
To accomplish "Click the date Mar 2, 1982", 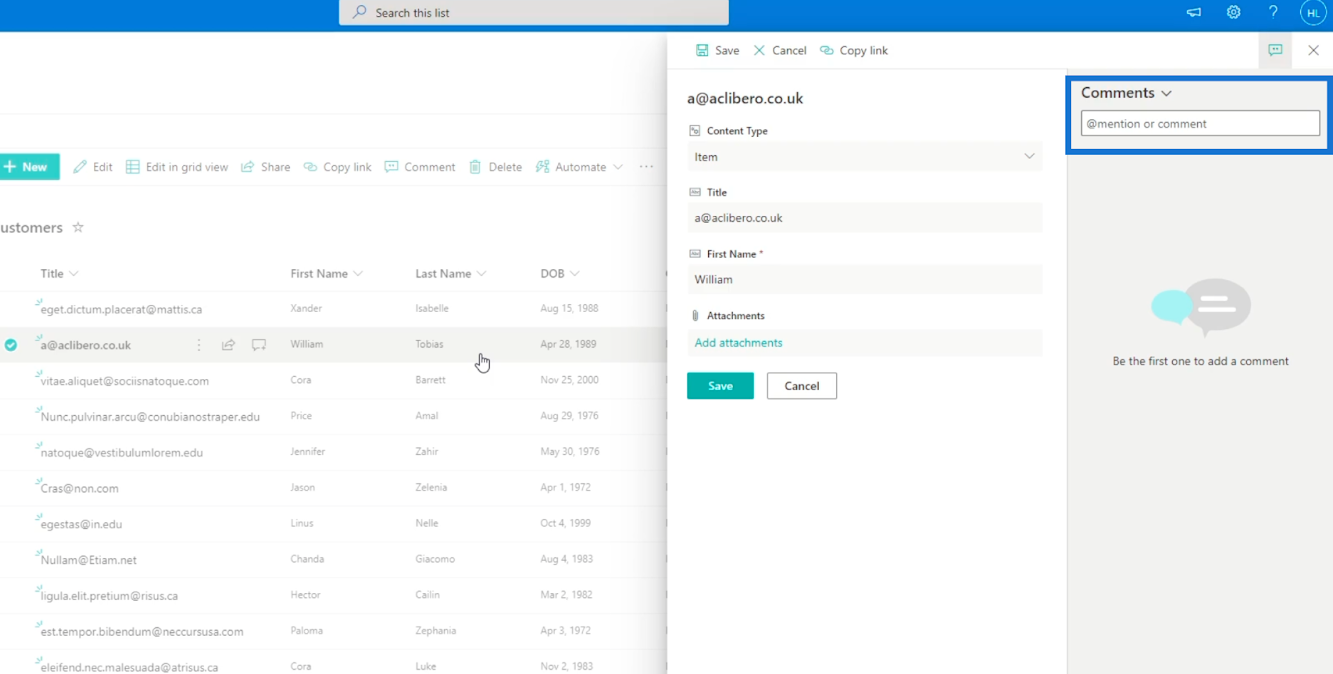I will [x=566, y=595].
